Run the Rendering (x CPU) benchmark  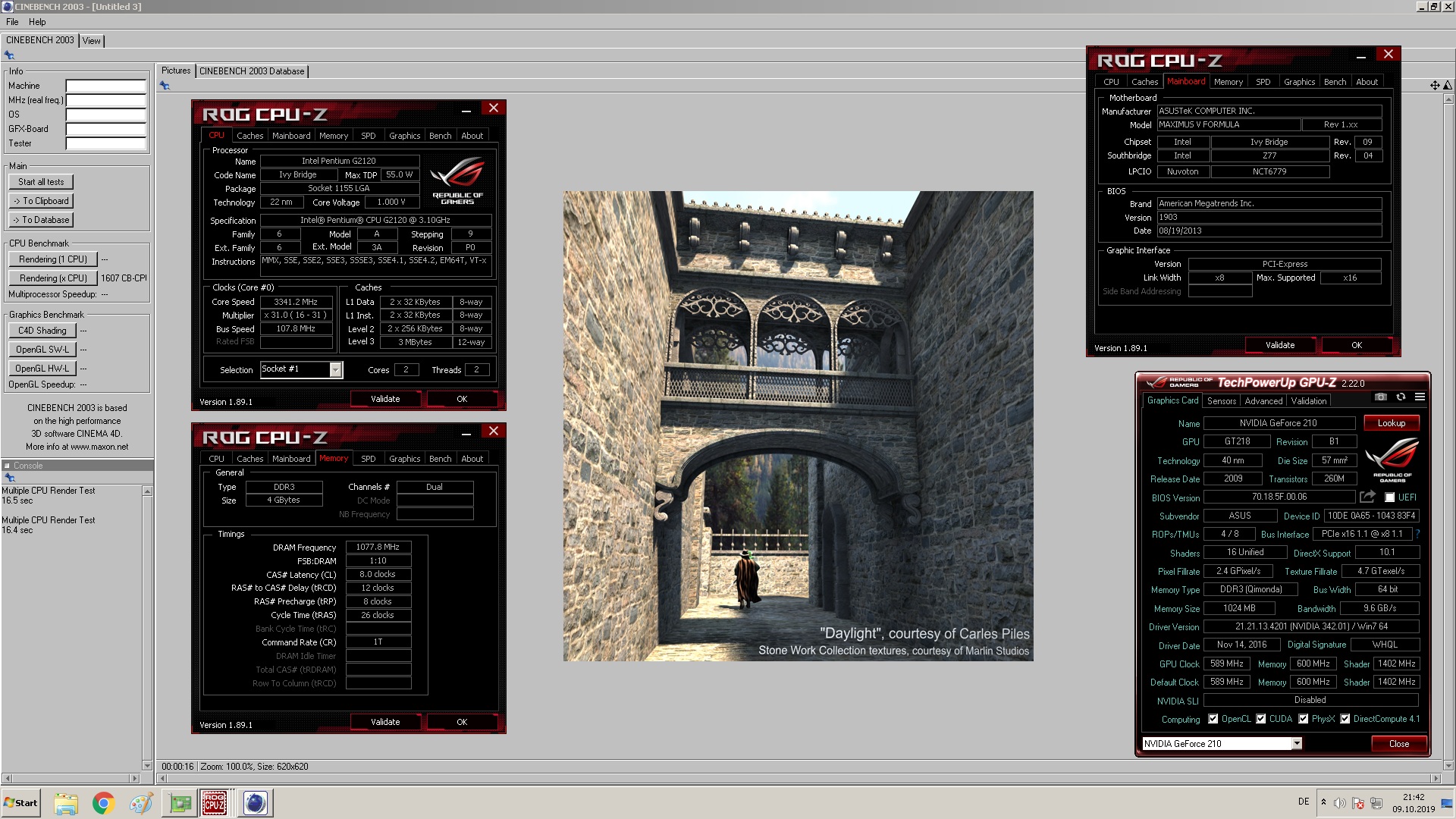(53, 278)
